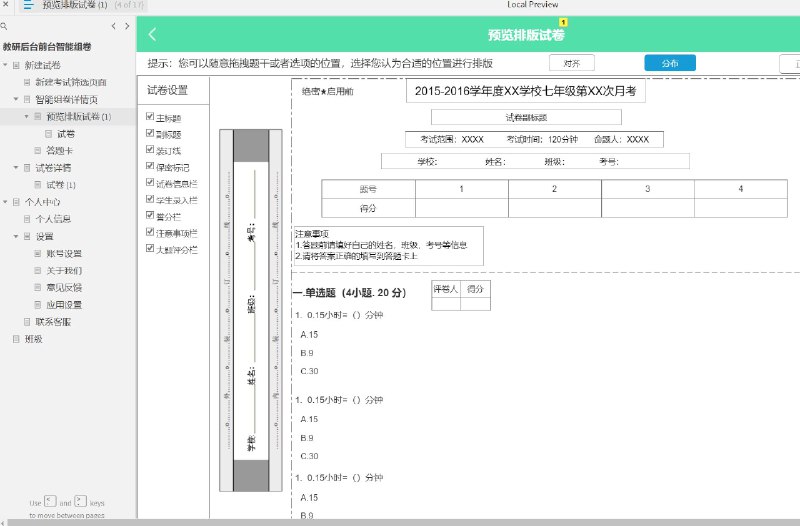The width and height of the screenshot is (800, 526).
Task: Click the 姓名: label in the student info row
Action: (x=495, y=162)
